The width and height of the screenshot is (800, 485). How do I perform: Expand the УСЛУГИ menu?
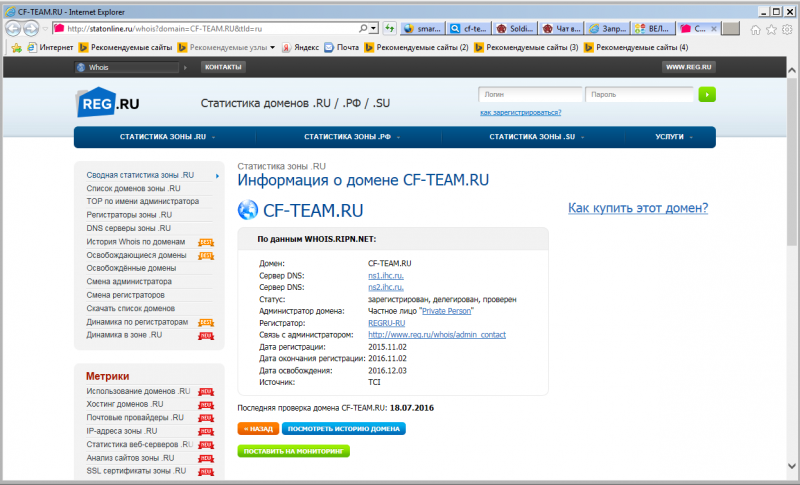(x=673, y=137)
